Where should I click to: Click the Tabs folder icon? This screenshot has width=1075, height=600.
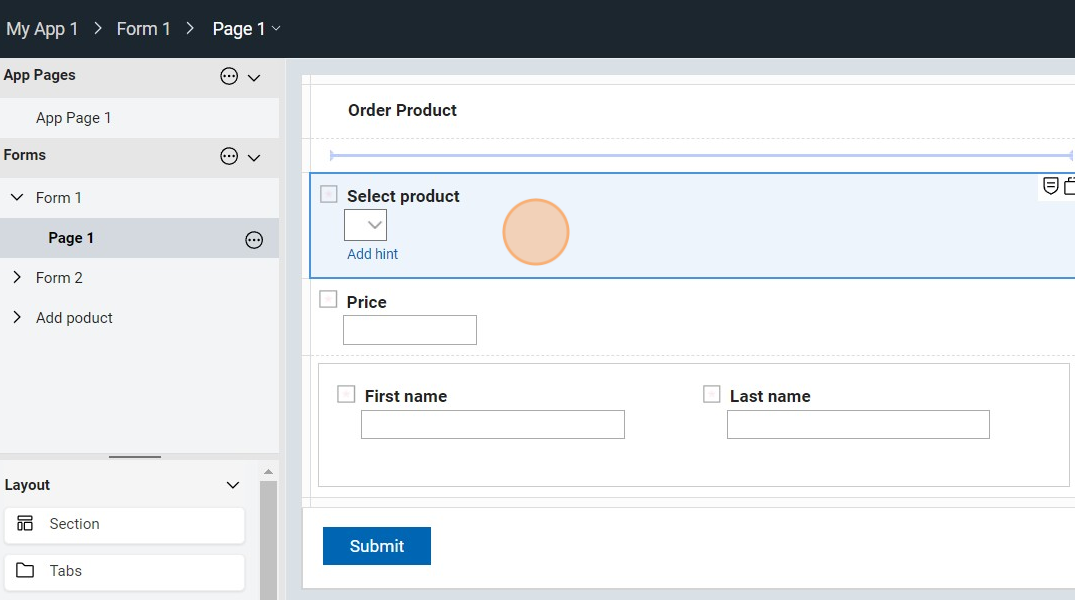tap(25, 571)
